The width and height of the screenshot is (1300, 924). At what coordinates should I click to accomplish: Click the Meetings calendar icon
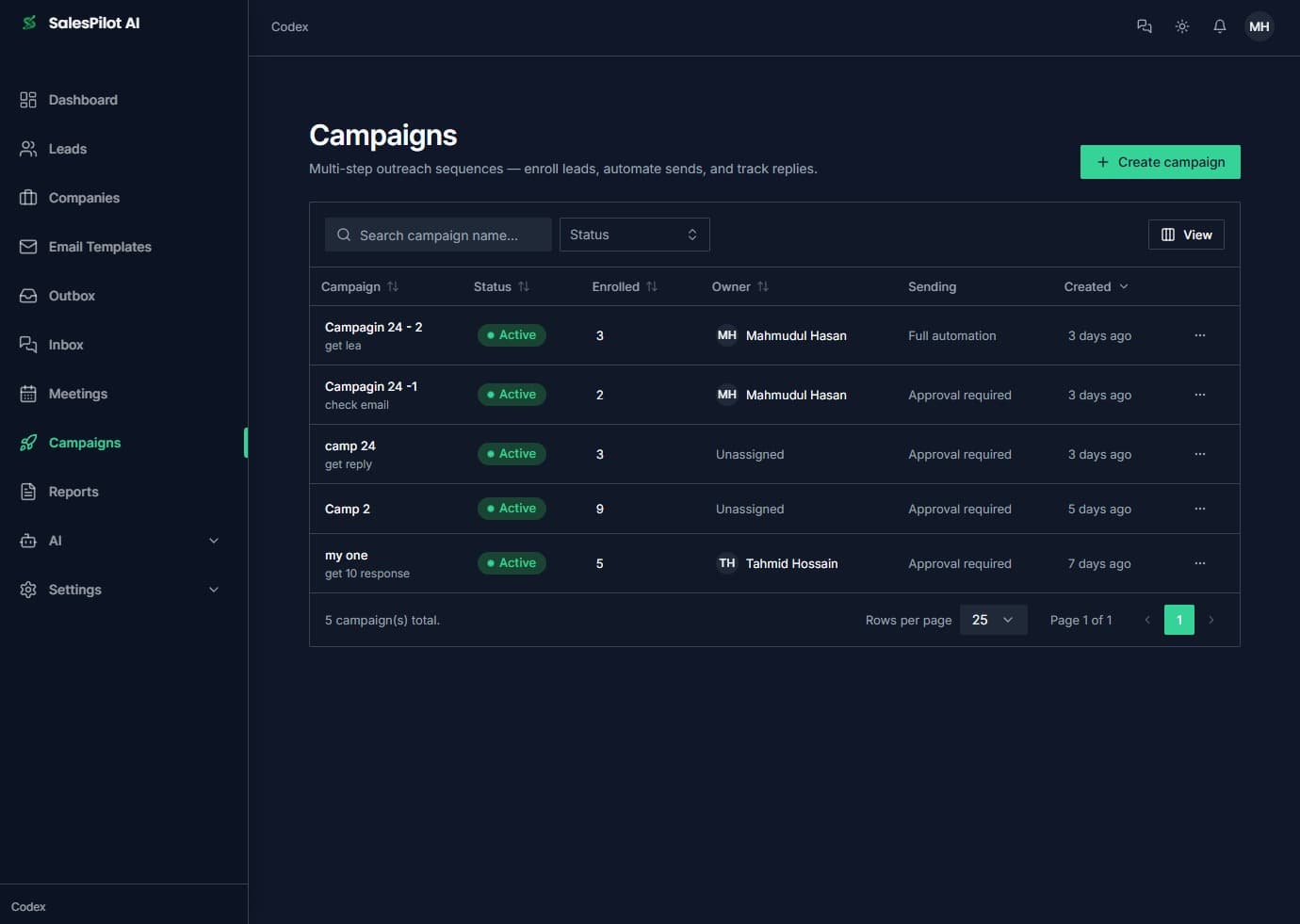click(28, 394)
